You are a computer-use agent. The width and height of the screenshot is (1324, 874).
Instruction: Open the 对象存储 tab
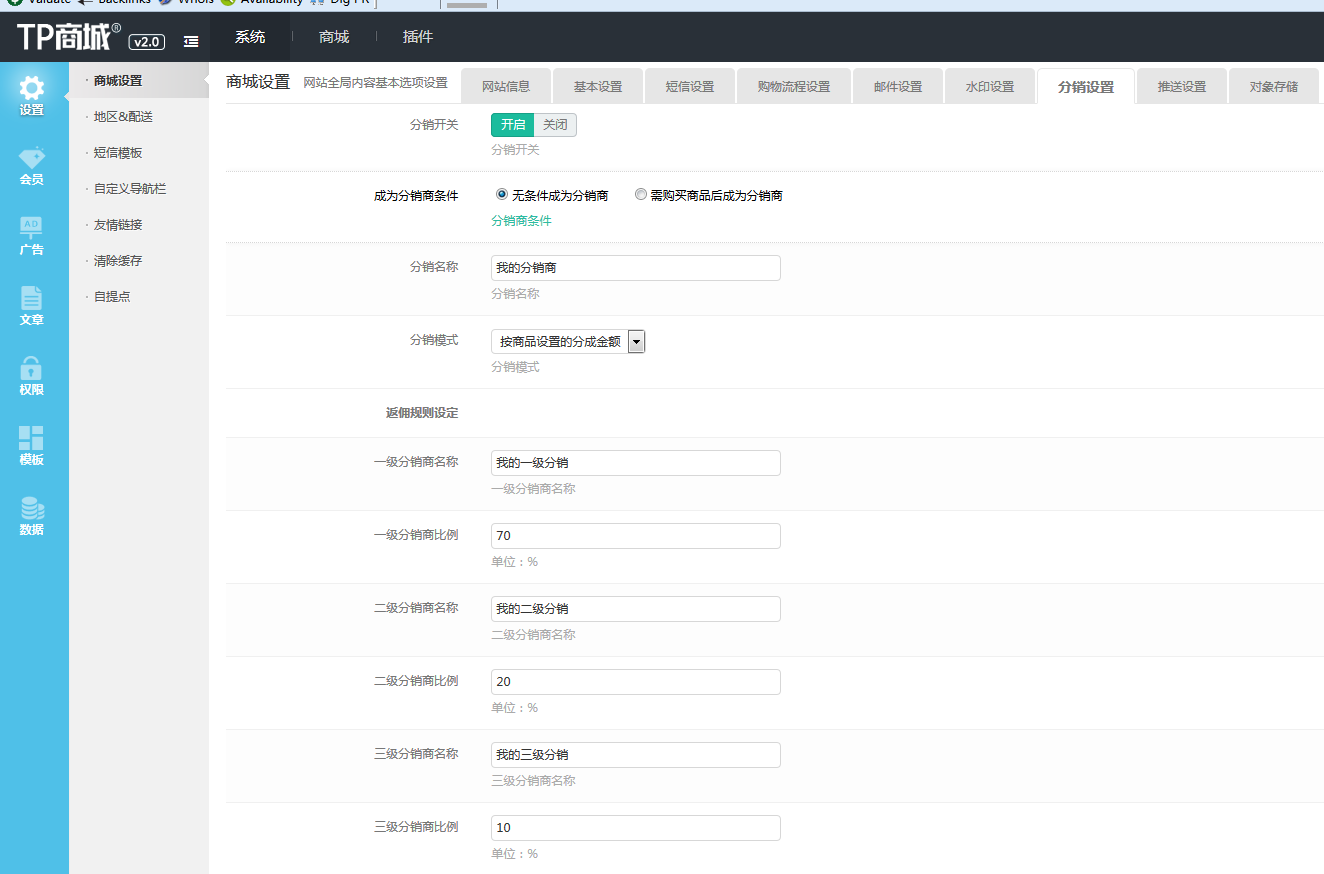tap(1274, 86)
